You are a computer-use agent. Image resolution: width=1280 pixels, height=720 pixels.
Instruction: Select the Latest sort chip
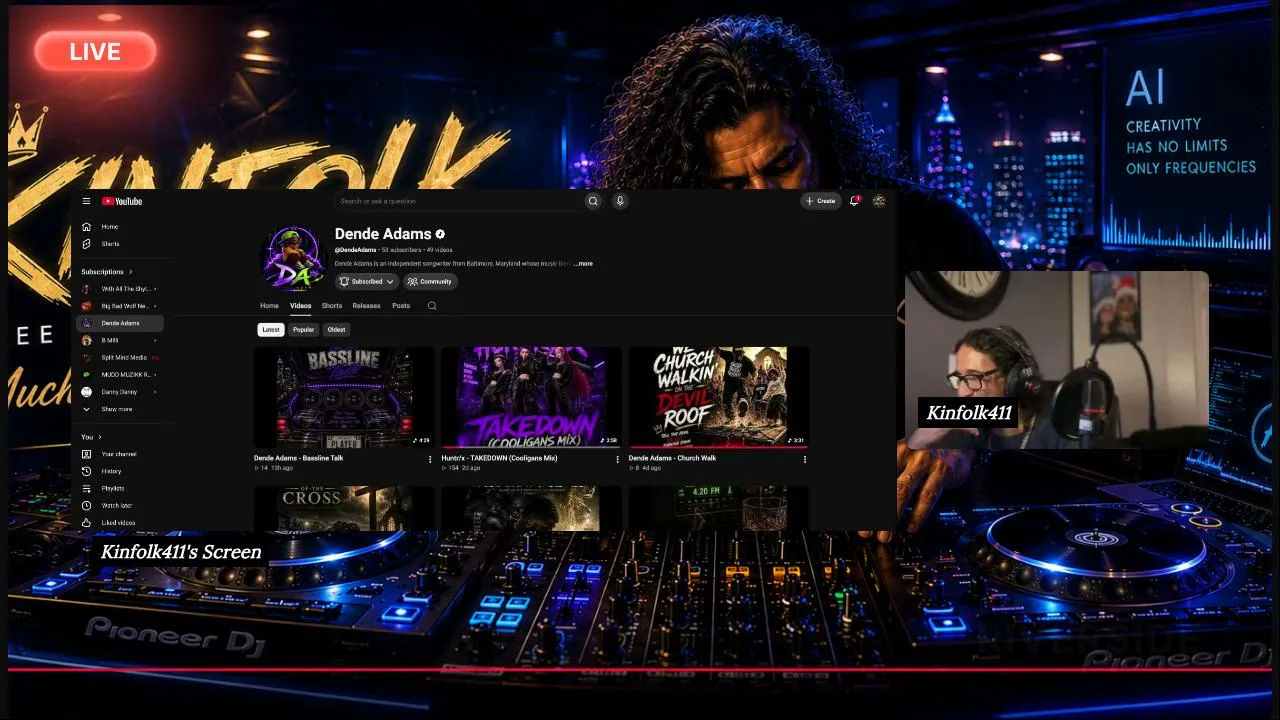pyautogui.click(x=271, y=330)
